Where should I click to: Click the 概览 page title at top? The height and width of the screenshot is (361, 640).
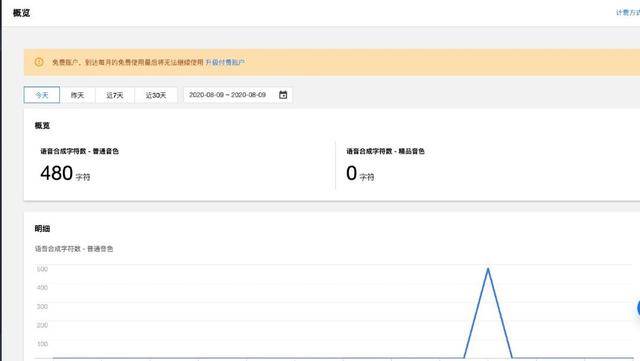(x=21, y=13)
